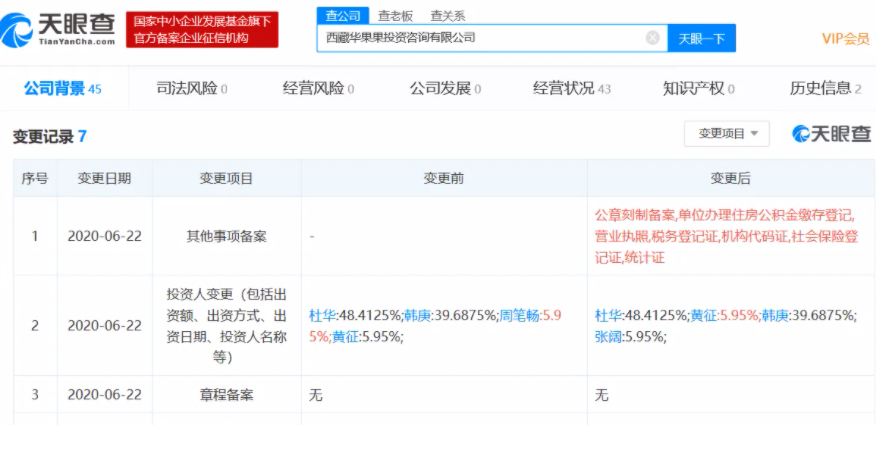Switch to the 知识产权 tab
Screen dimensions: 876x463
click(x=699, y=88)
